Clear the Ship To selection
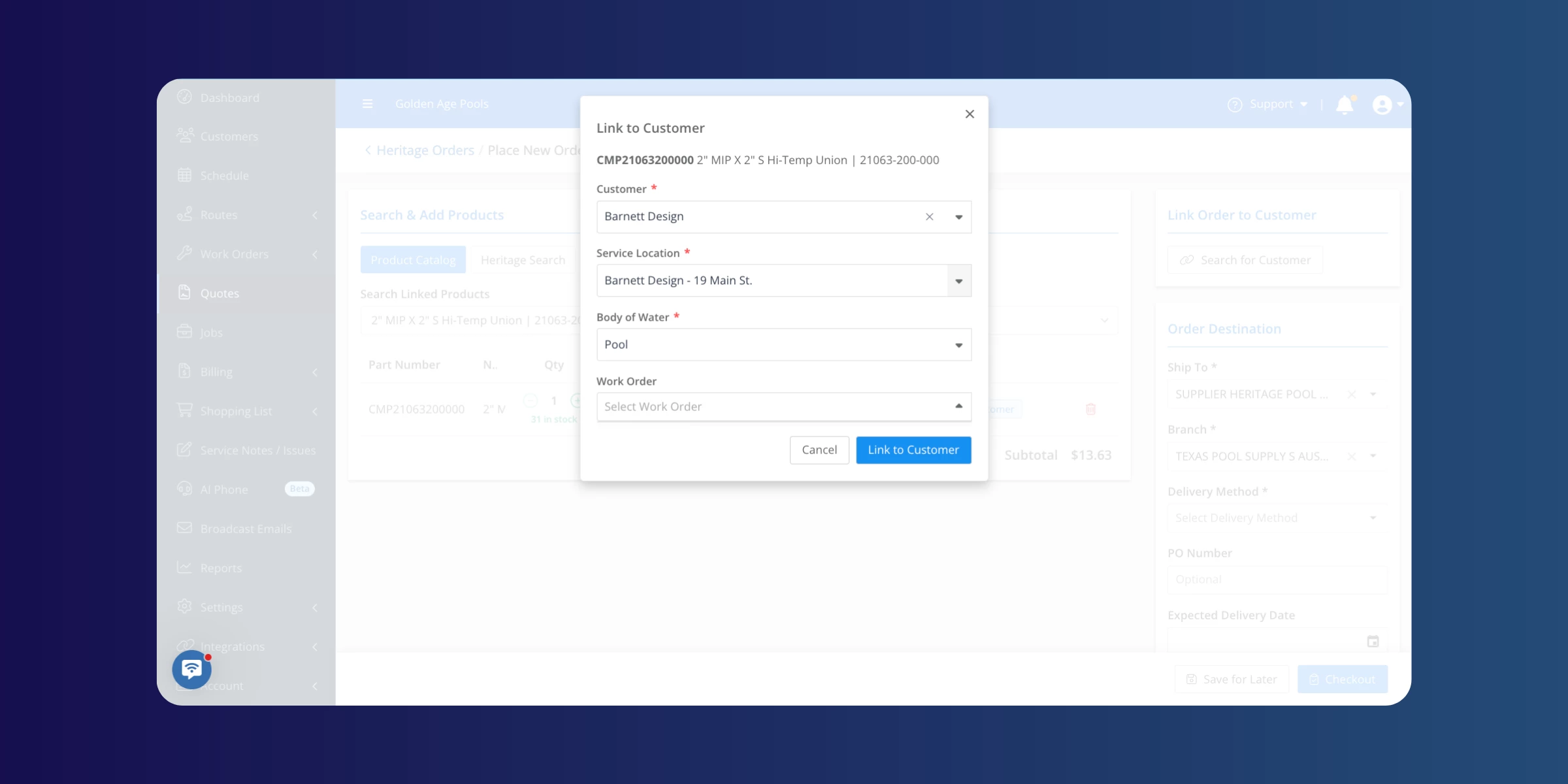The width and height of the screenshot is (1568, 784). coord(1352,394)
